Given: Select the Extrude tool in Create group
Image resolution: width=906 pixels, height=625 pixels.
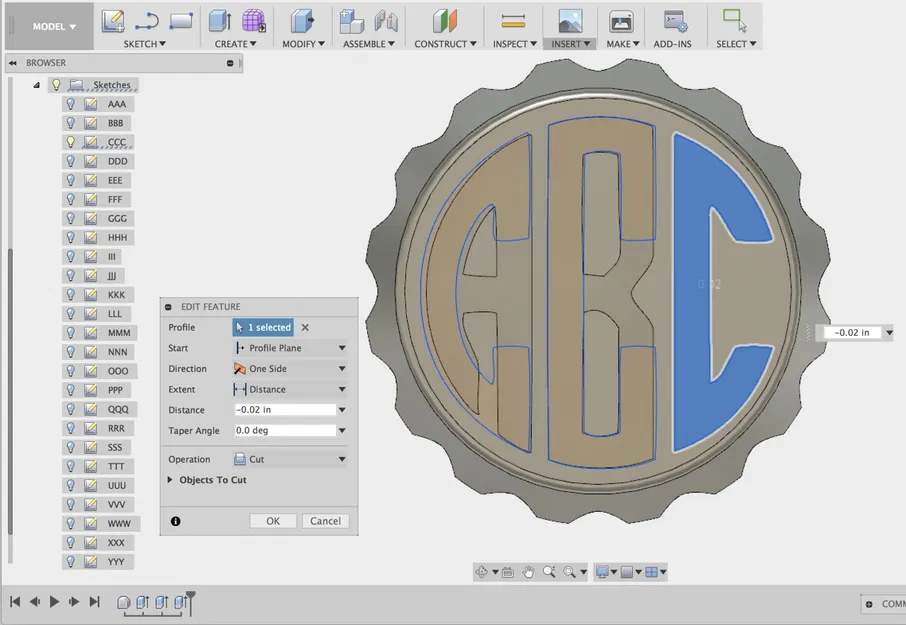Looking at the screenshot, I should (x=219, y=21).
